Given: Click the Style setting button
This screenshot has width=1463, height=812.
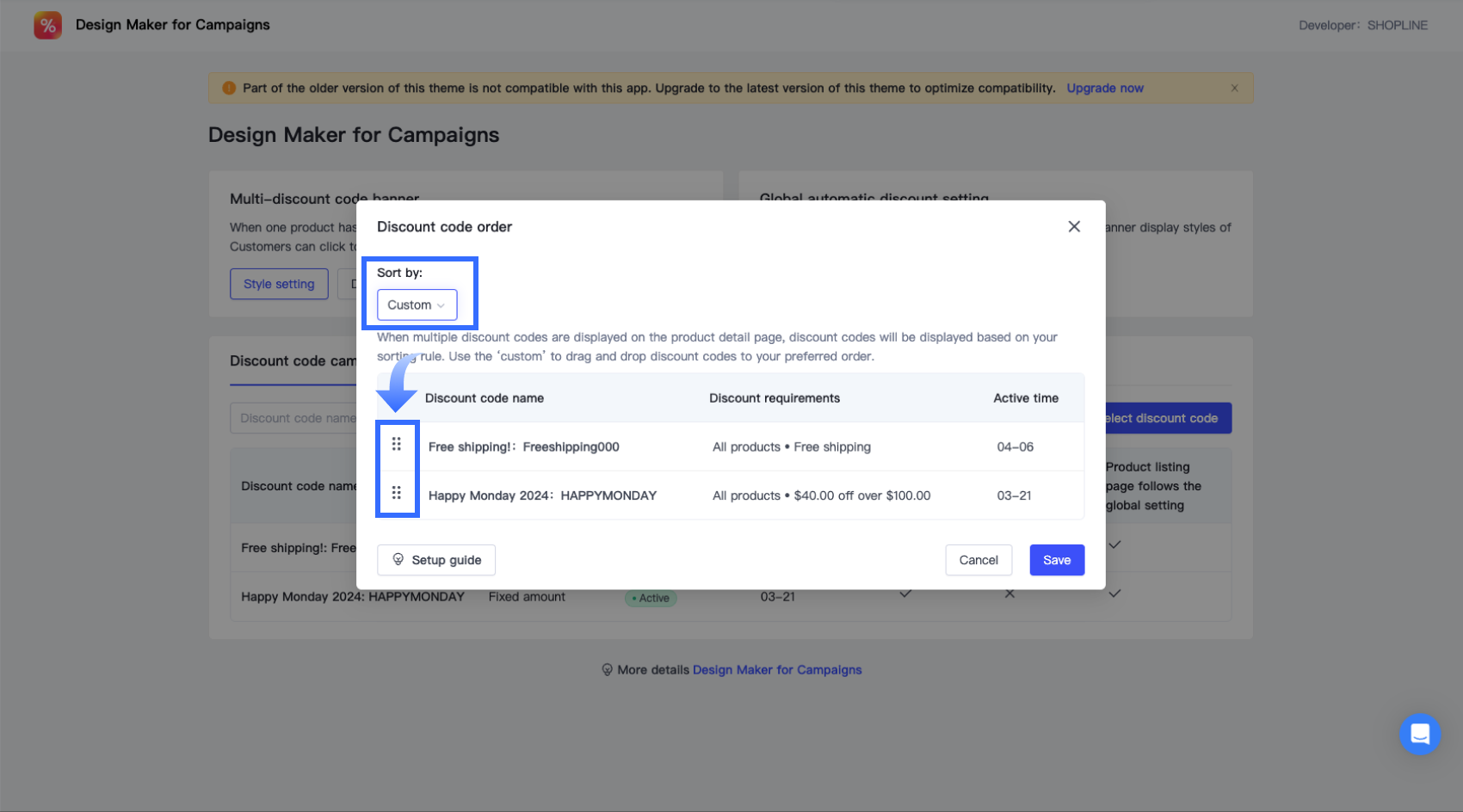Looking at the screenshot, I should coord(279,284).
